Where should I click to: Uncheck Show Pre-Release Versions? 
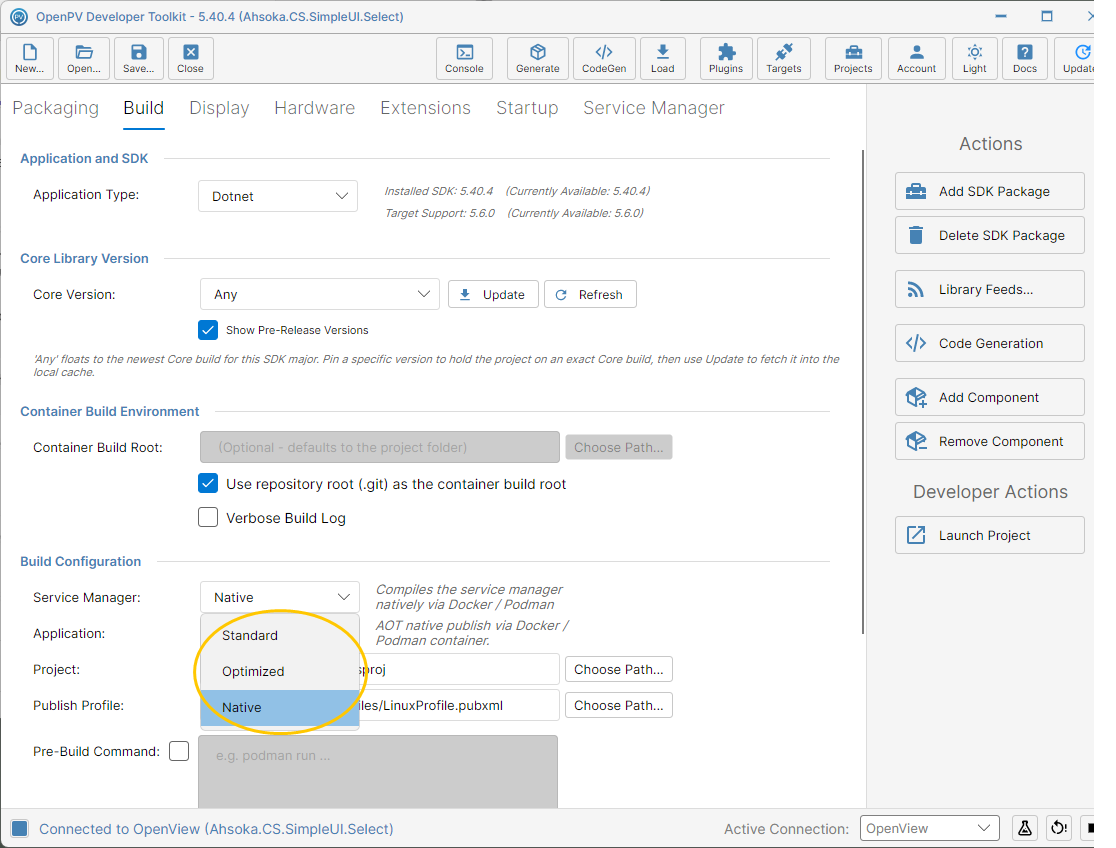[208, 330]
